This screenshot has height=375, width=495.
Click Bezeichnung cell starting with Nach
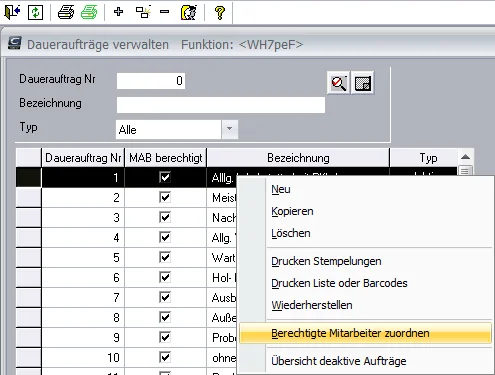click(222, 217)
